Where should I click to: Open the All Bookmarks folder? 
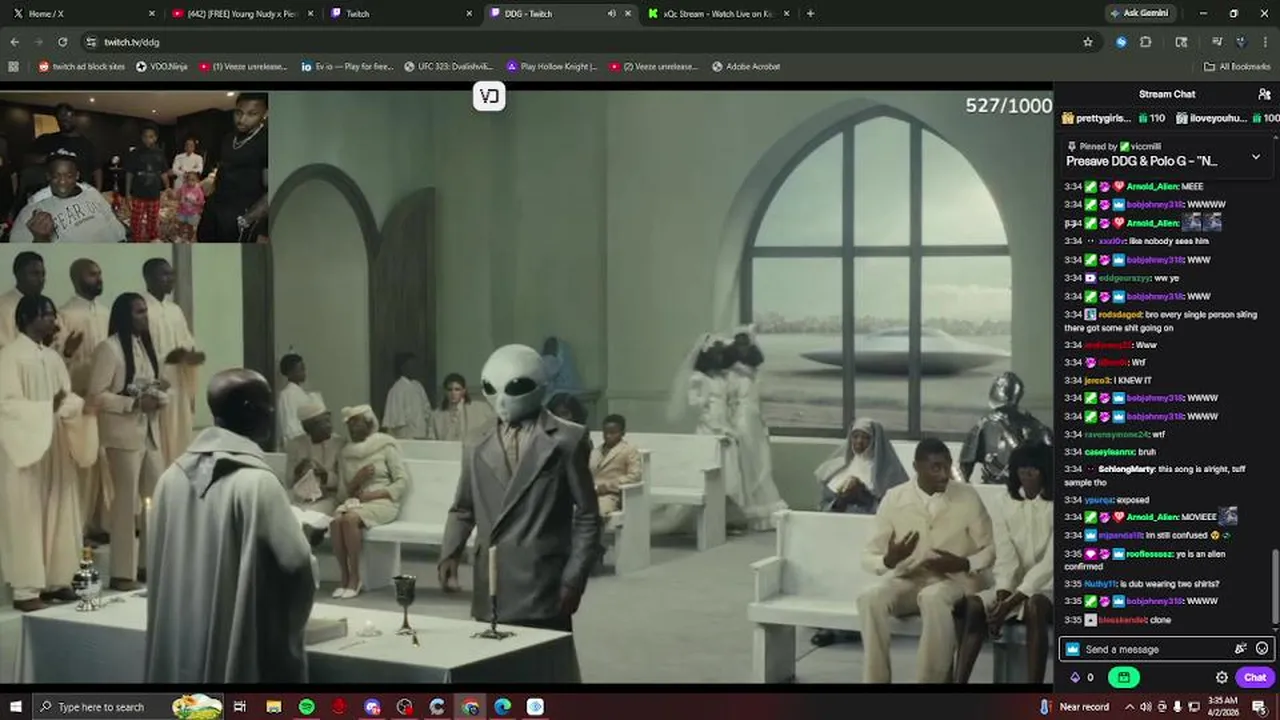[1237, 66]
